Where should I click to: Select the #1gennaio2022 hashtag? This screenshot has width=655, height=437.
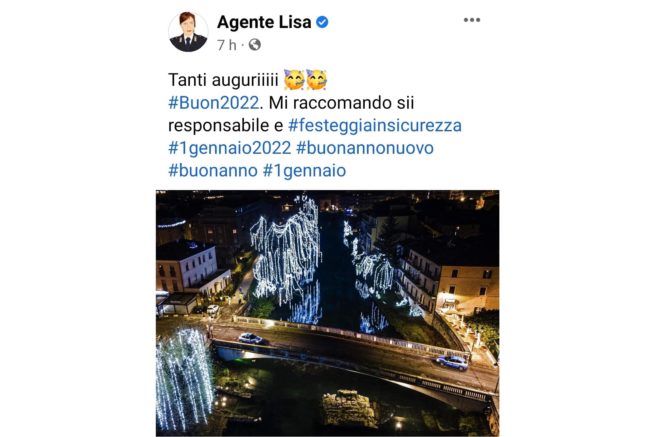point(229,148)
